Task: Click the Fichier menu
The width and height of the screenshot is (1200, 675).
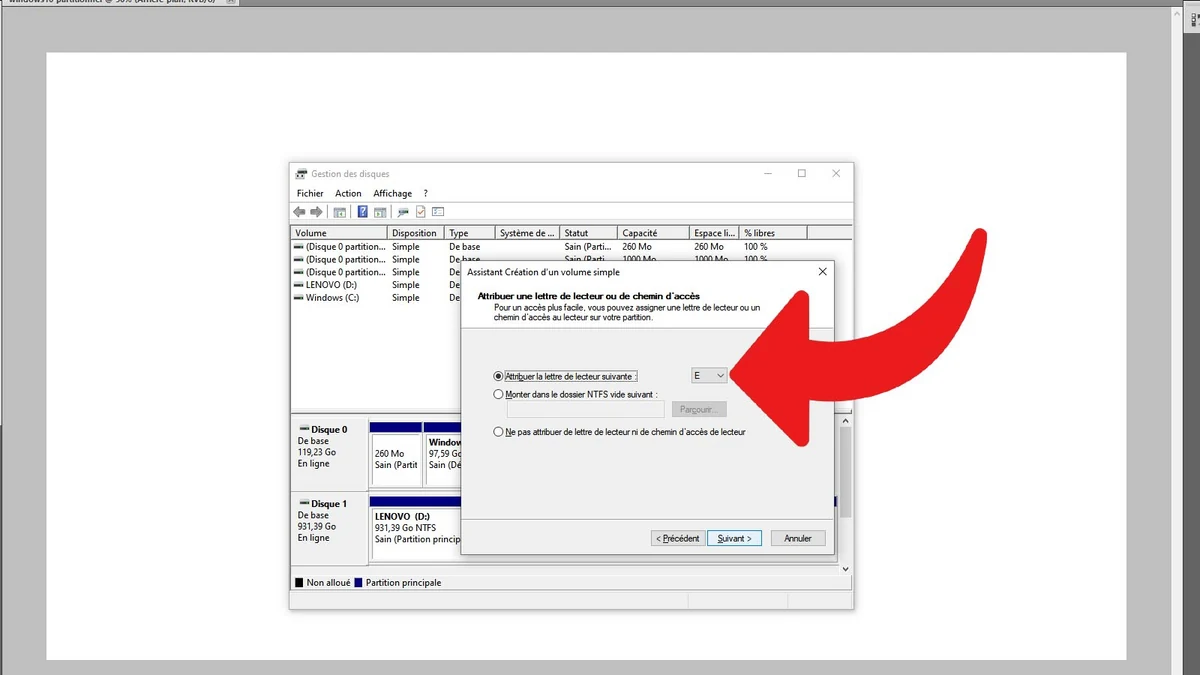Action: pyautogui.click(x=309, y=193)
